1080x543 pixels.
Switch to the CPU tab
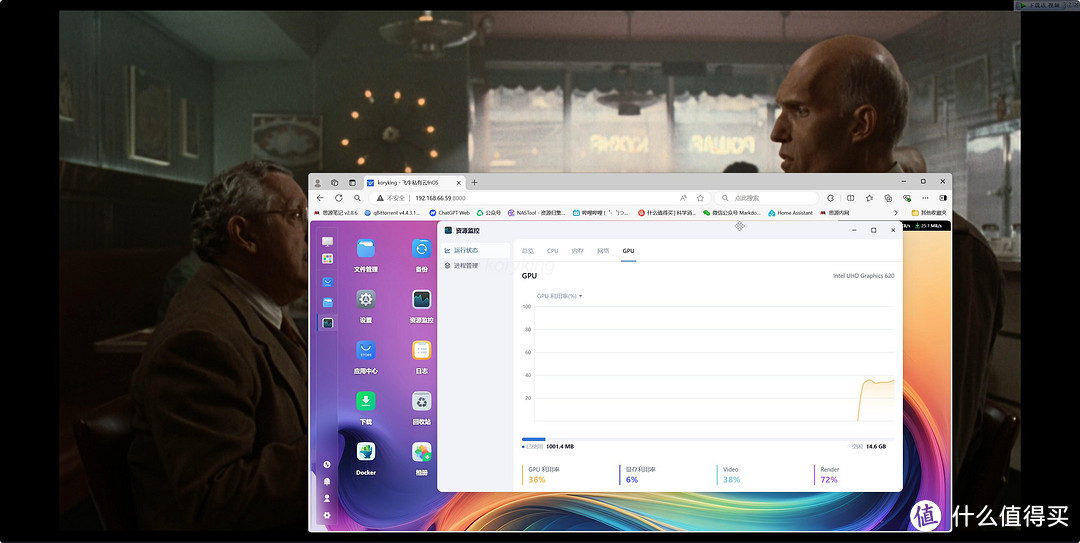(552, 251)
